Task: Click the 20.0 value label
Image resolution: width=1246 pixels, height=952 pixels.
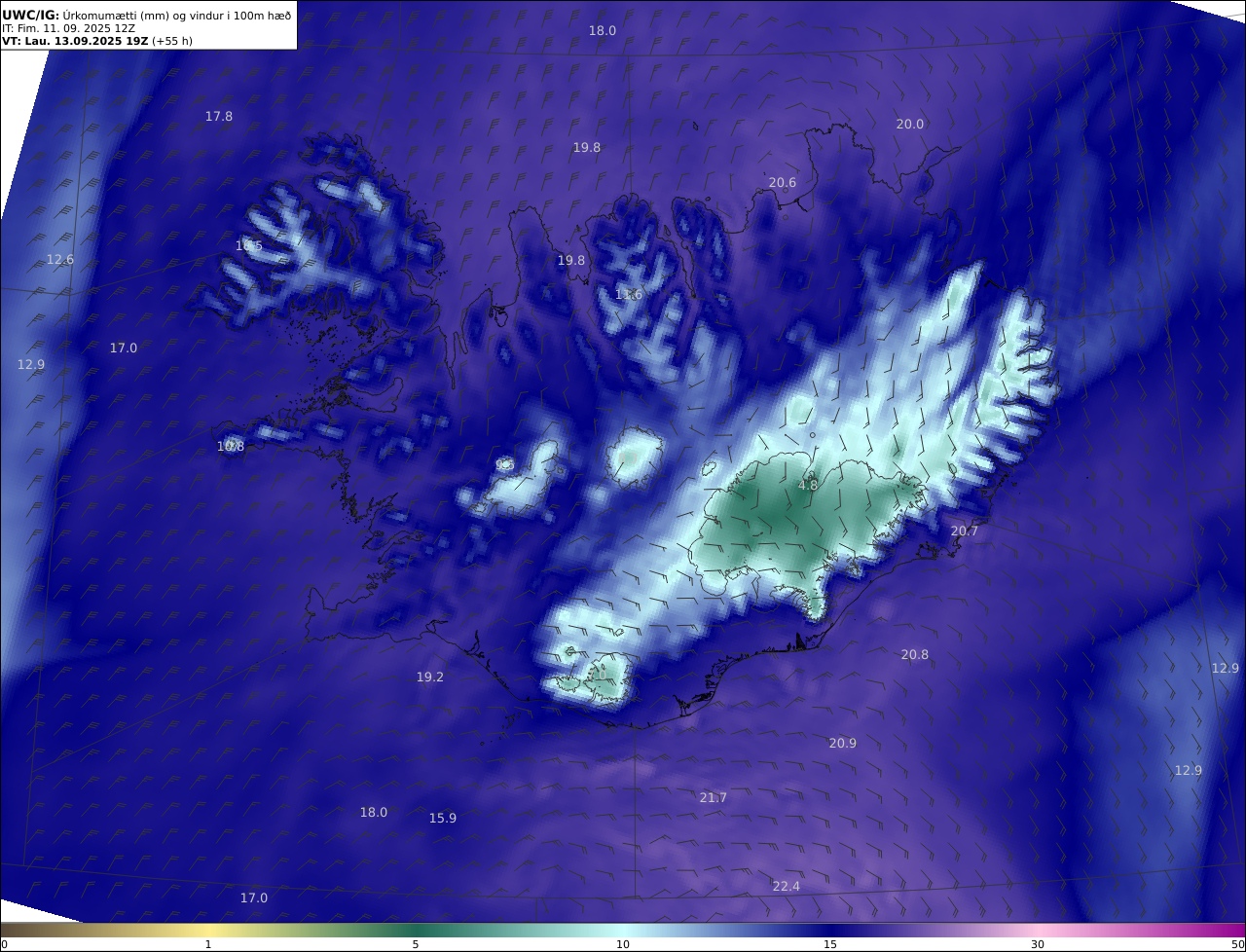Action: click(x=909, y=124)
